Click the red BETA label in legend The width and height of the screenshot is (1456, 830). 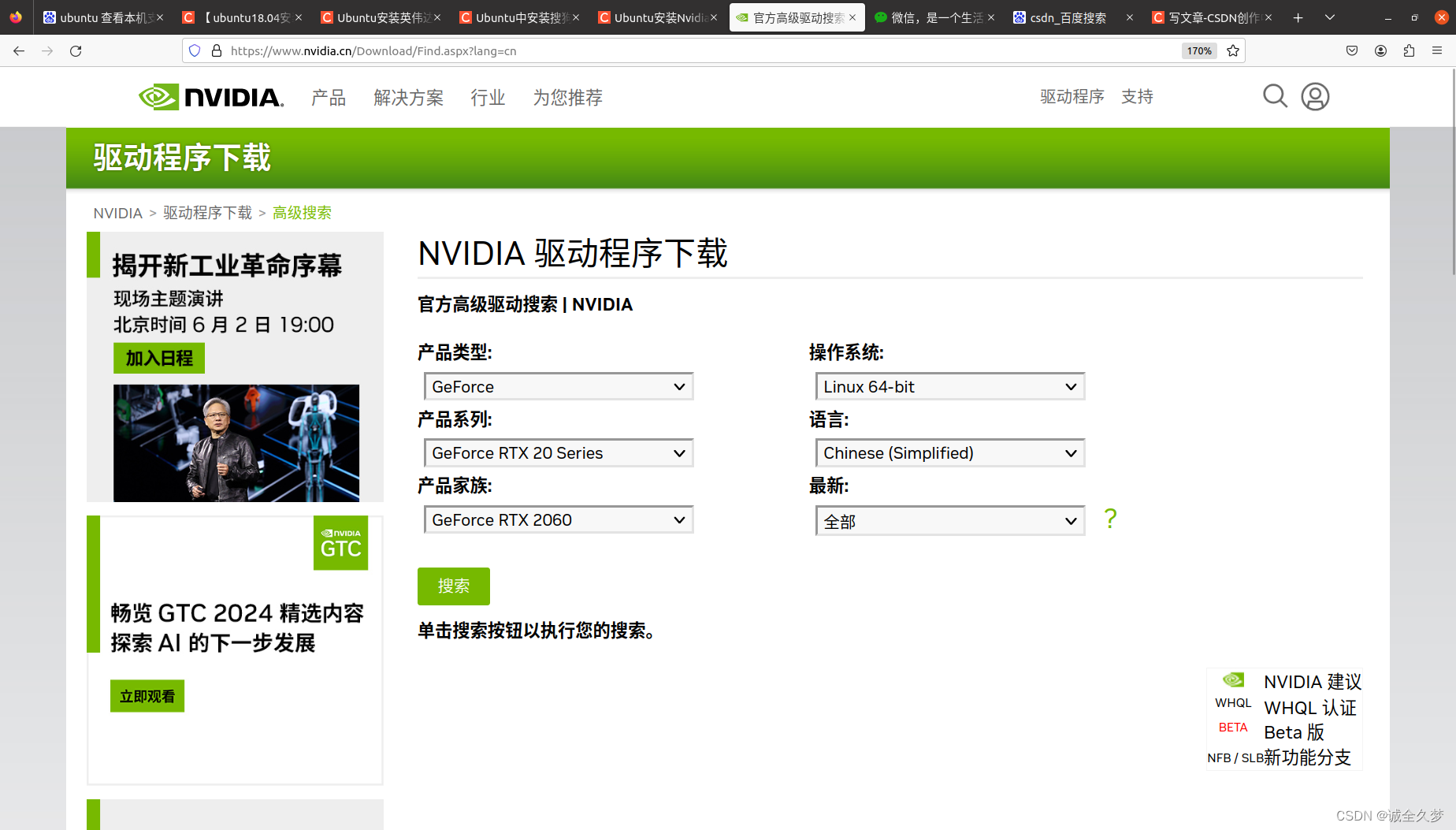point(1233,728)
